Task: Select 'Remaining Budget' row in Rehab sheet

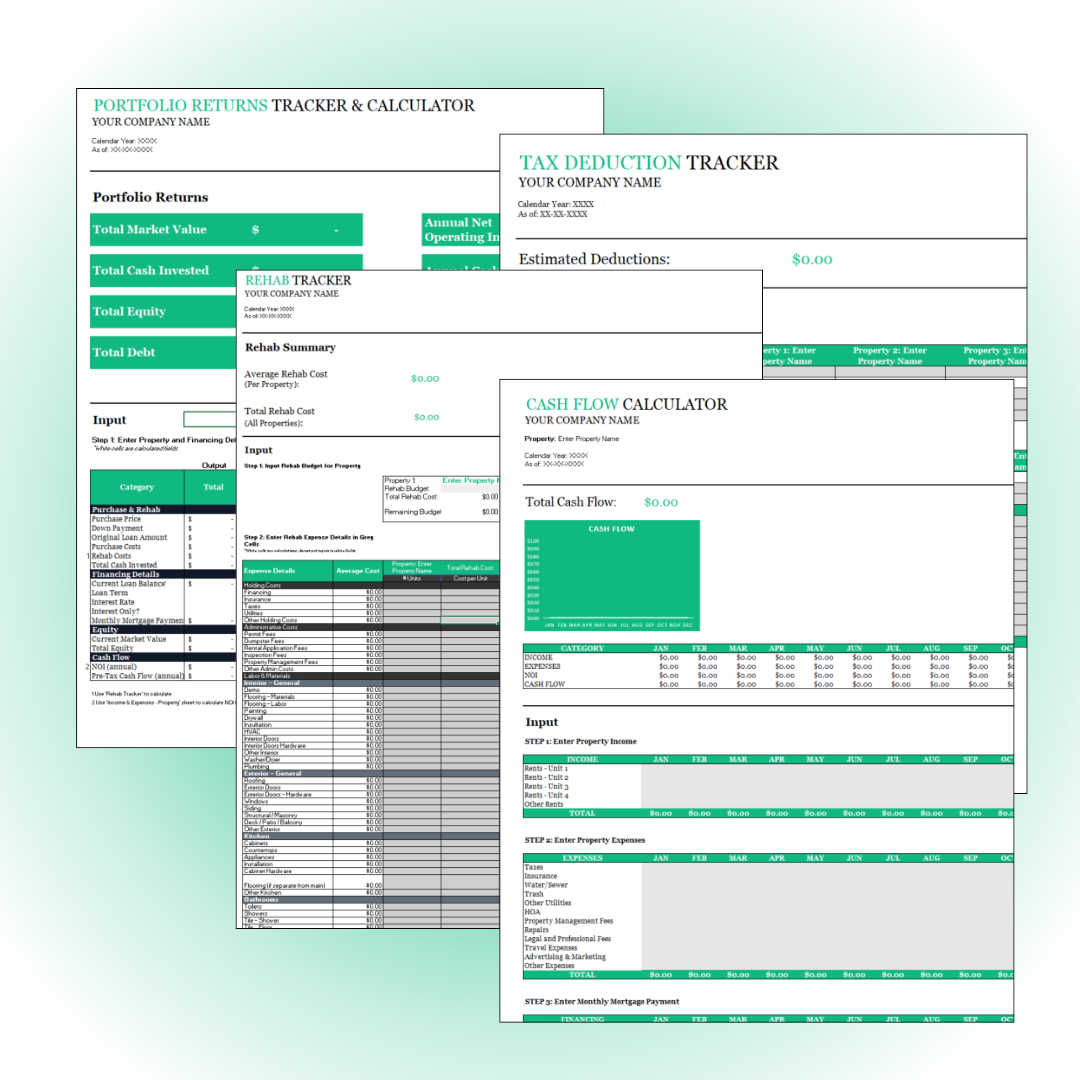Action: tap(441, 512)
